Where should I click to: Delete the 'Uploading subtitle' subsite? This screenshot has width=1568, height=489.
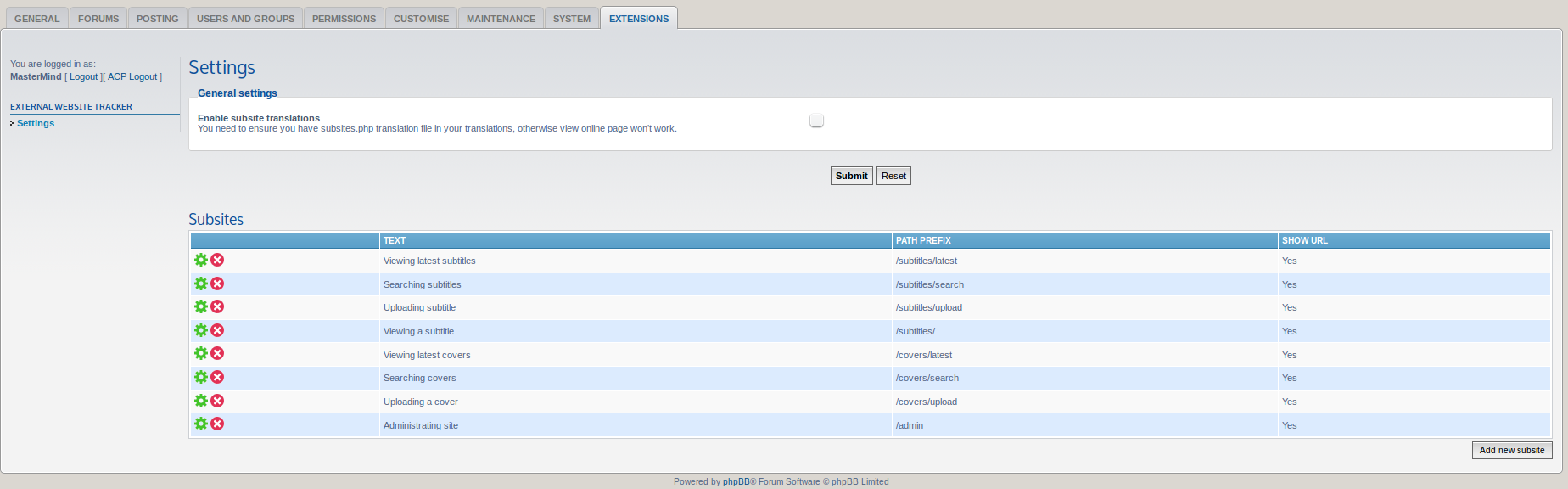click(x=217, y=306)
